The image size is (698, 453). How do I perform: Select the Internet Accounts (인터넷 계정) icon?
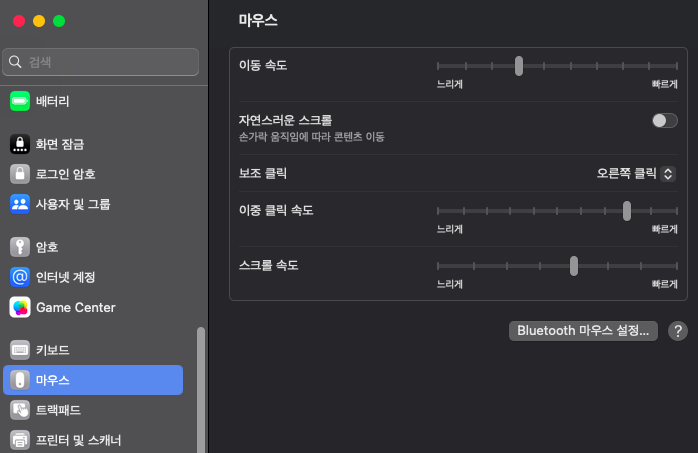coord(20,277)
